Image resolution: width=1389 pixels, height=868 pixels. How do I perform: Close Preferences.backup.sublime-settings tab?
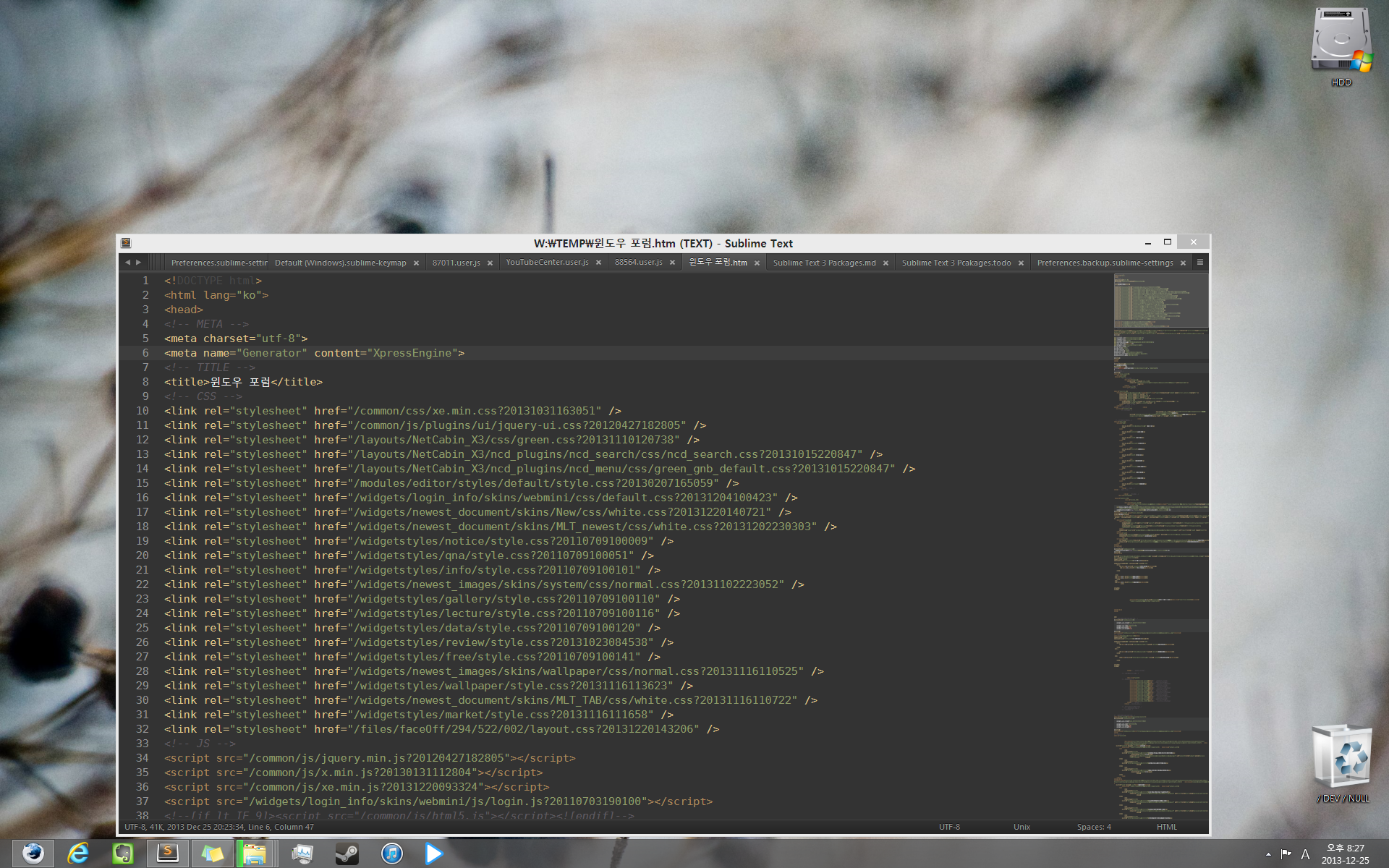1183,263
